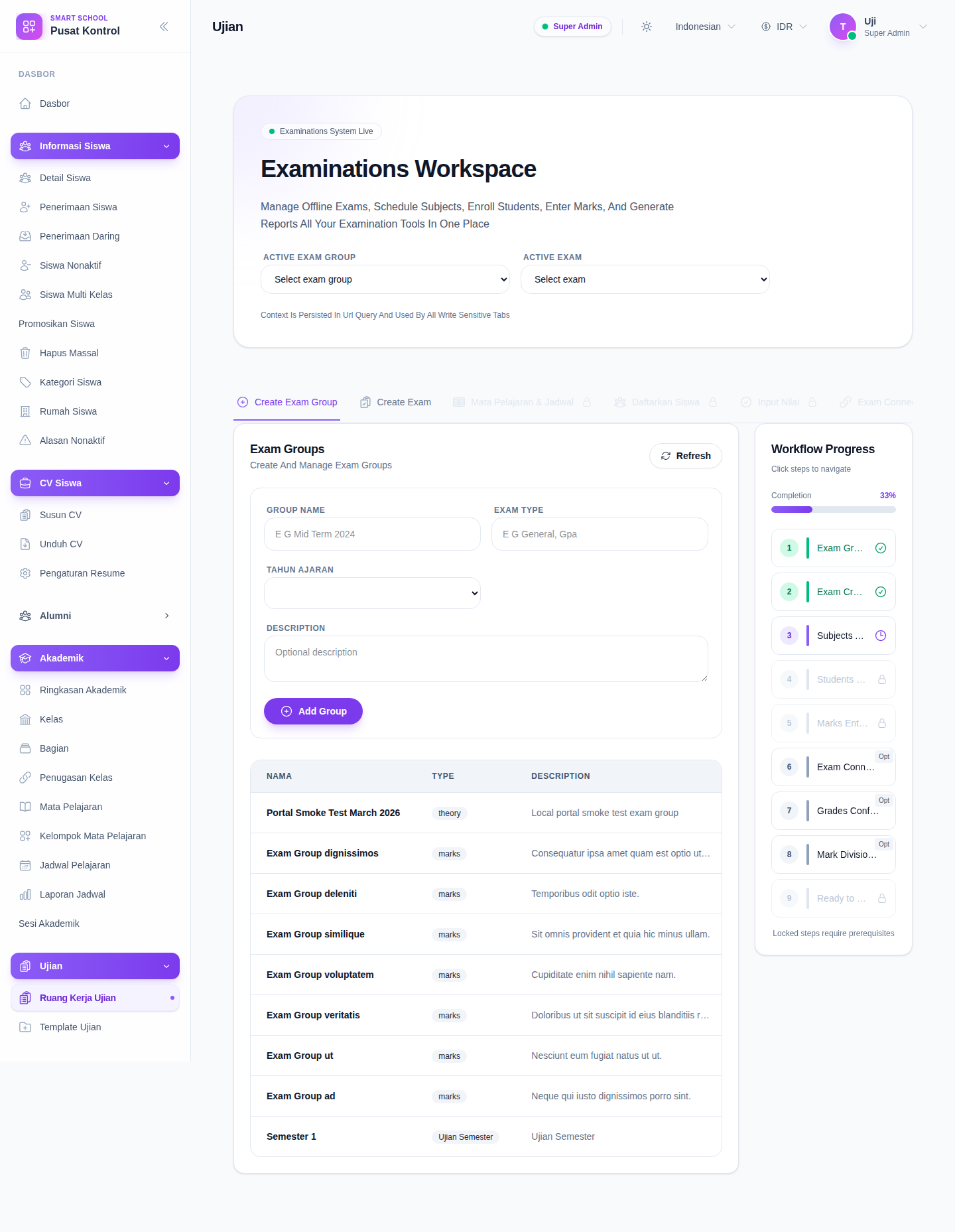
Task: Collapse the CV Siswa section
Action: point(95,483)
